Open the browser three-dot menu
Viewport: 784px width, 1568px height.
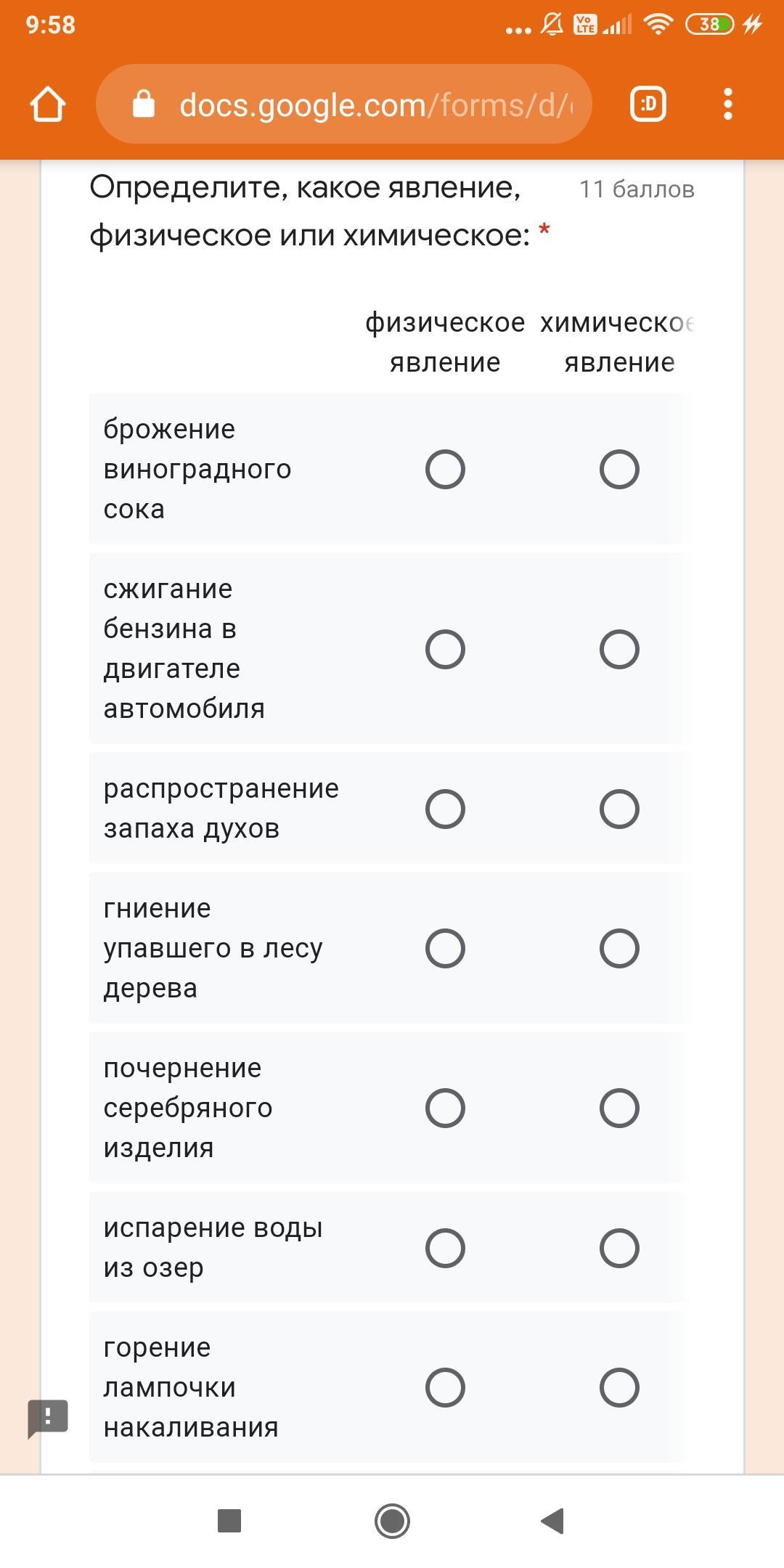728,105
